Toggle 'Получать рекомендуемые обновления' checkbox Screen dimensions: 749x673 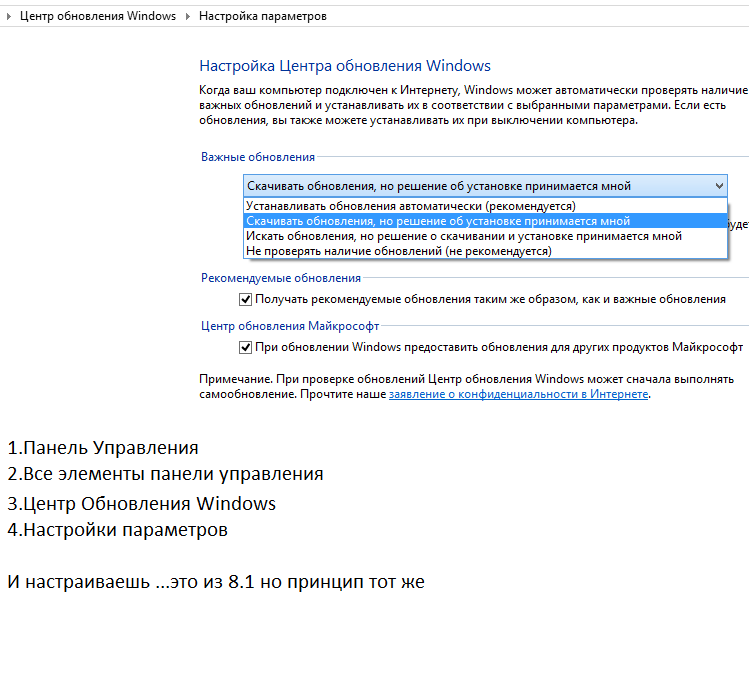coord(245,299)
